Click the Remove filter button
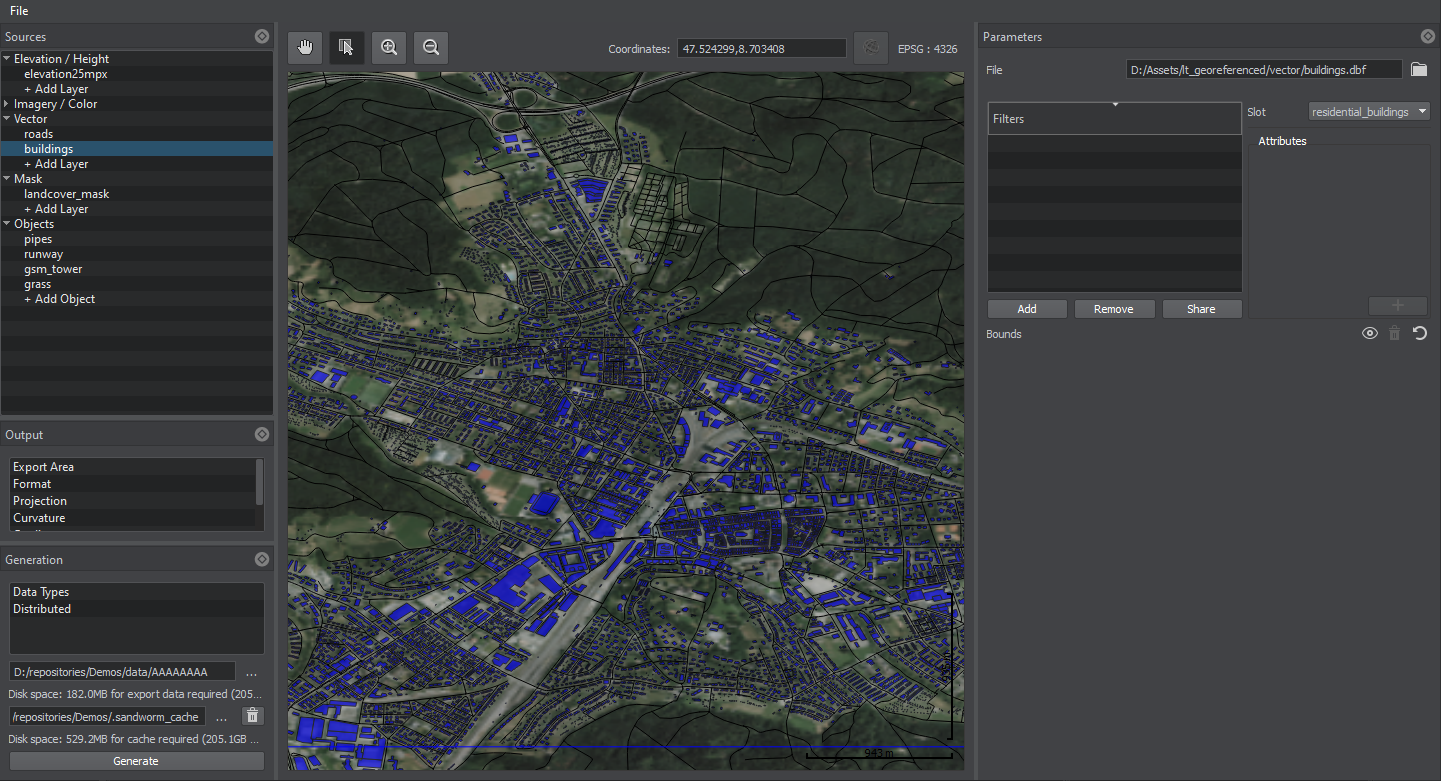This screenshot has width=1441, height=781. pos(1114,309)
